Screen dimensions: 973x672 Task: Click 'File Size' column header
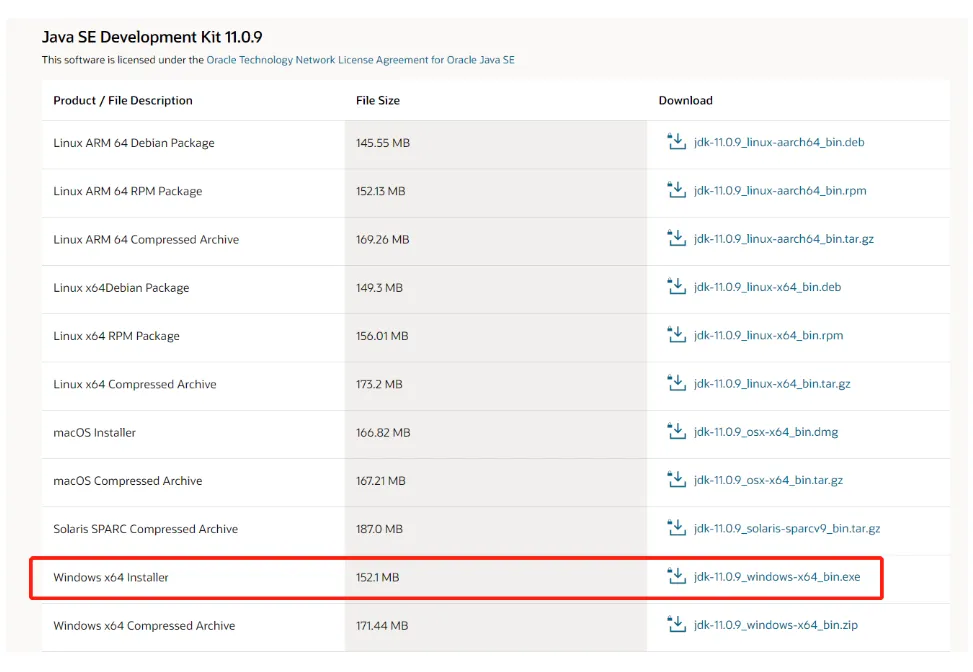pyautogui.click(x=378, y=101)
